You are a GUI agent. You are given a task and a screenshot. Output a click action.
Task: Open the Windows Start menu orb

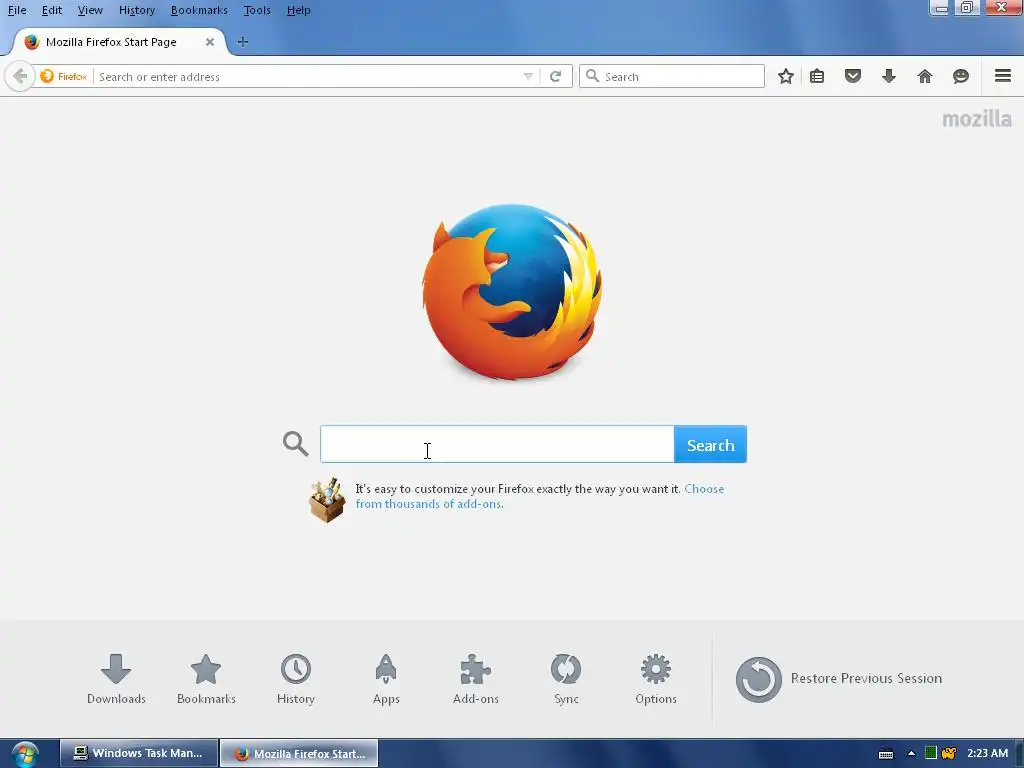point(25,754)
